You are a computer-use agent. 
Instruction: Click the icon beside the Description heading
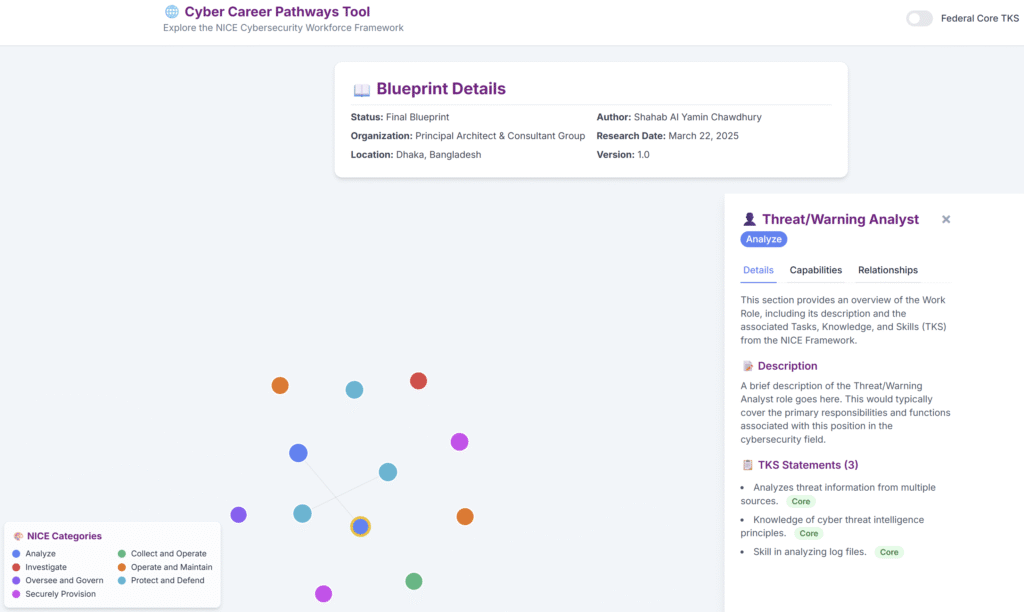pyautogui.click(x=747, y=366)
